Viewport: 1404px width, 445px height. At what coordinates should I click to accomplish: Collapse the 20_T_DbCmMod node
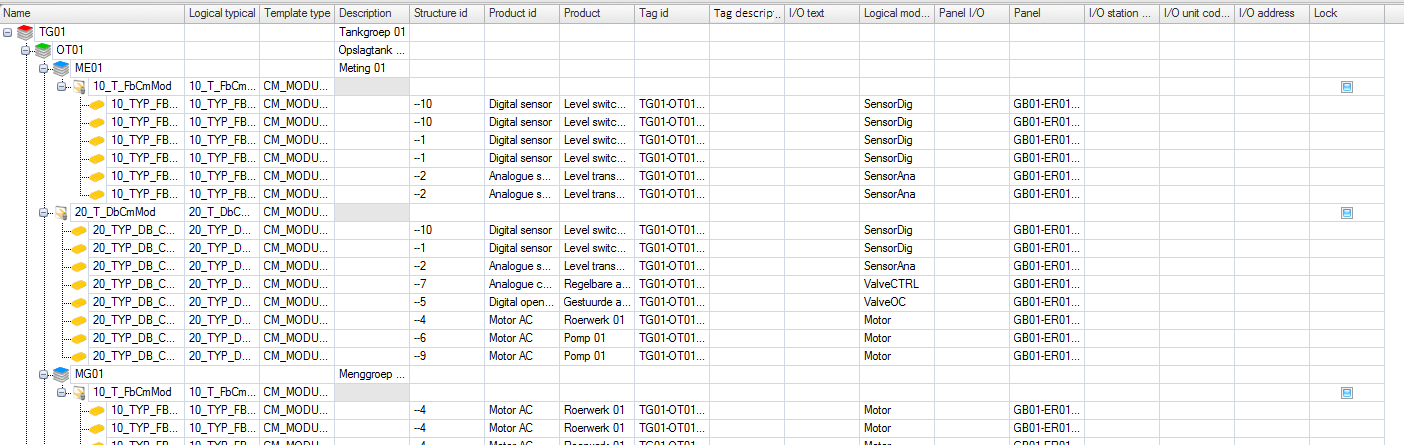click(45, 212)
